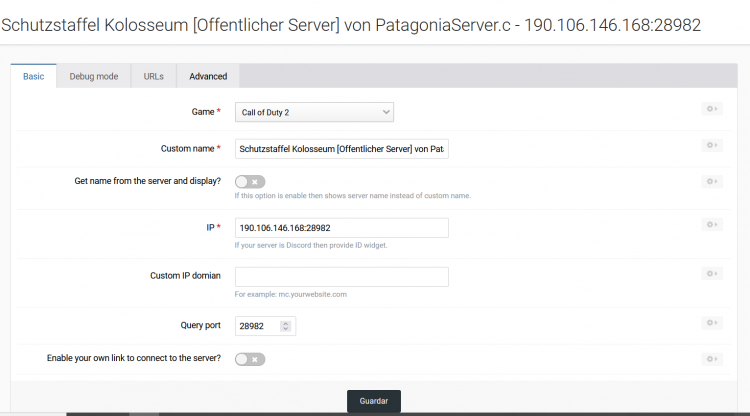Open gear options for Get name from server
The height and width of the screenshot is (416, 750).
(x=711, y=181)
